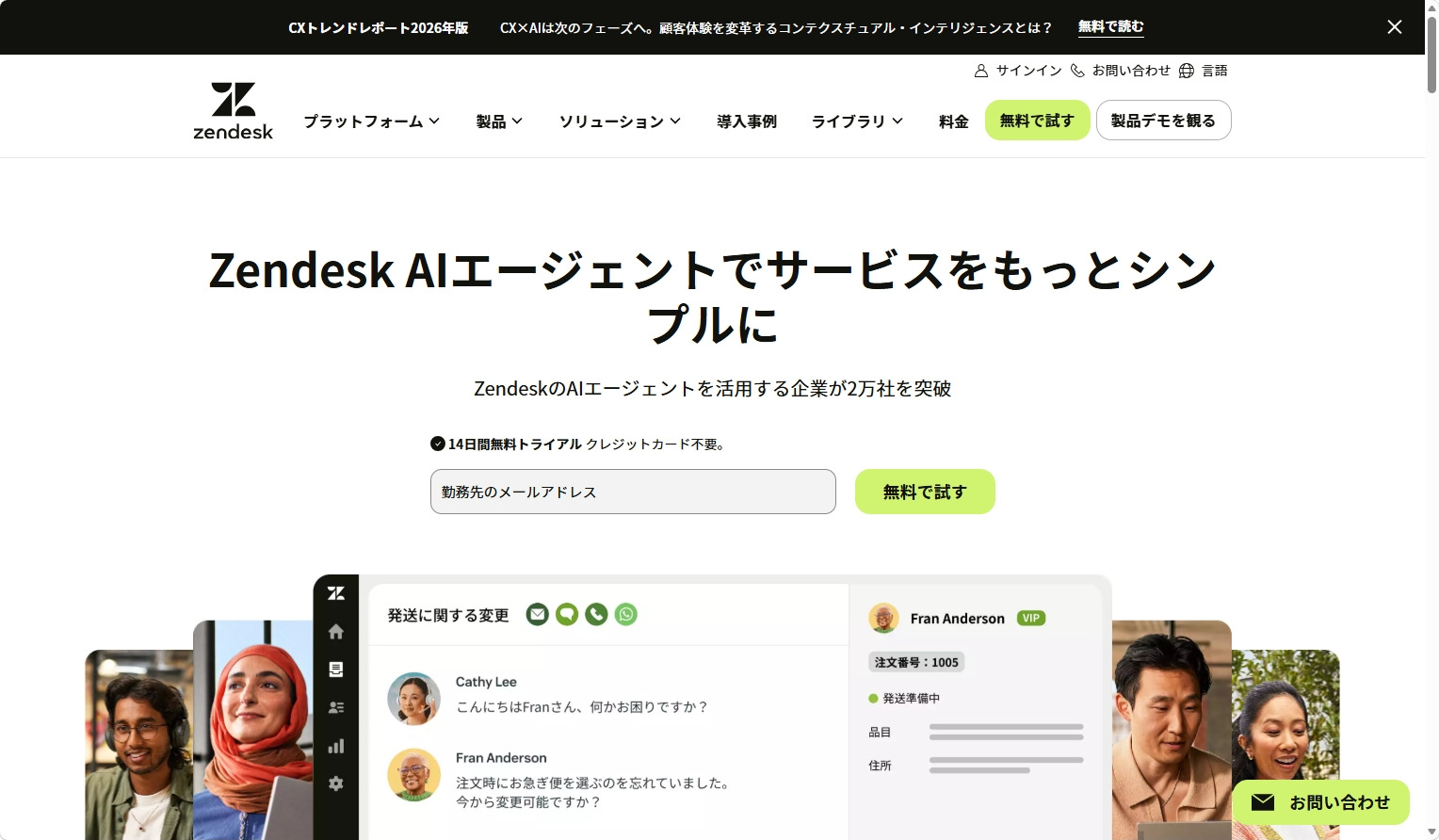Expand the 製品 menu
Viewport: 1439px width, 840px height.
pos(499,121)
